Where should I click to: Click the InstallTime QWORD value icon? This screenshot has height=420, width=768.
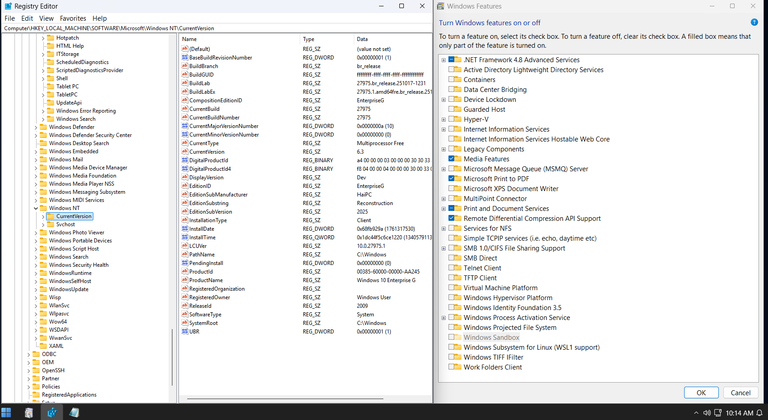click(185, 237)
